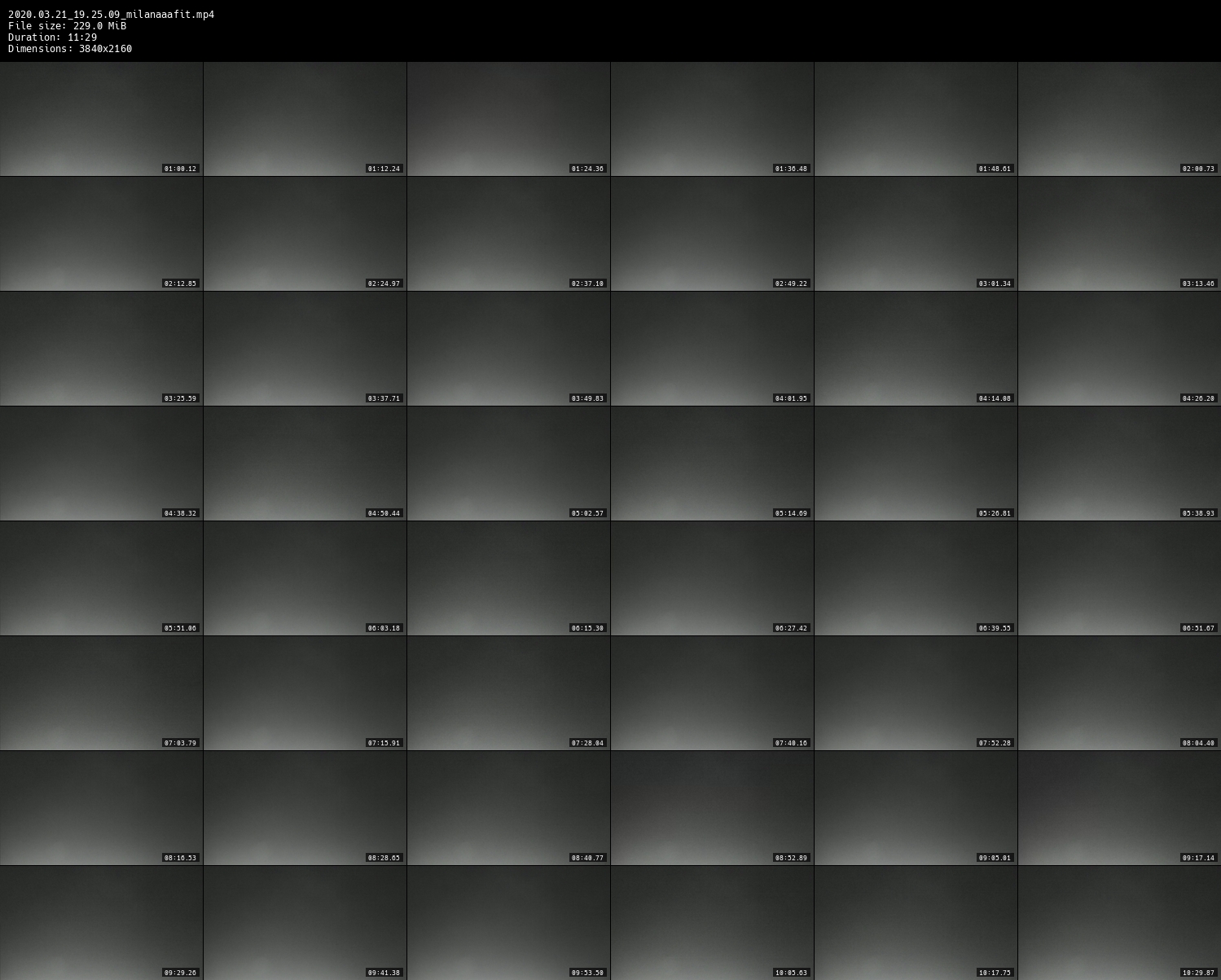Click the frame at 04:01.95

(712, 349)
